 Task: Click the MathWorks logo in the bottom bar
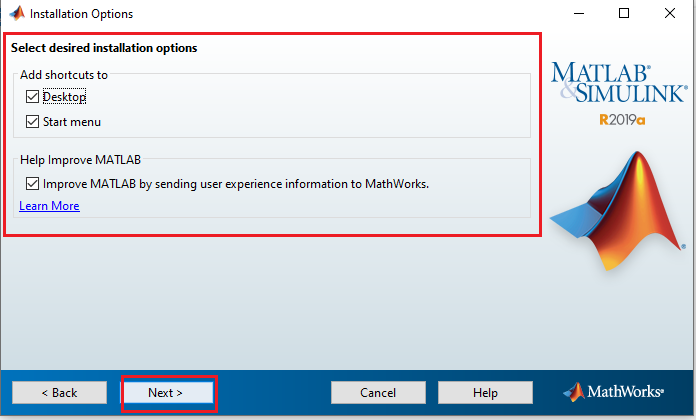tap(622, 392)
